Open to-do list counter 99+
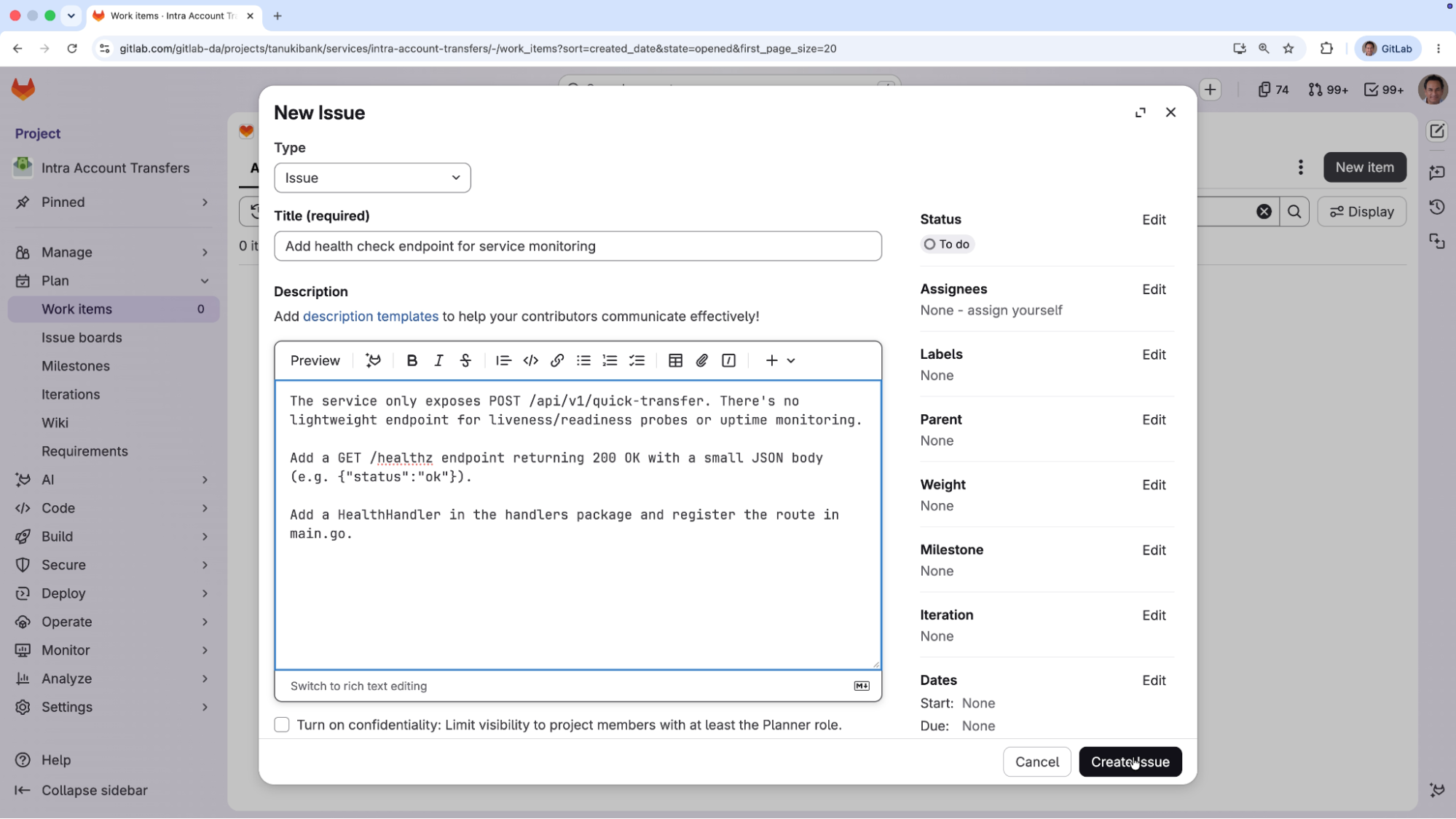 [x=1384, y=90]
